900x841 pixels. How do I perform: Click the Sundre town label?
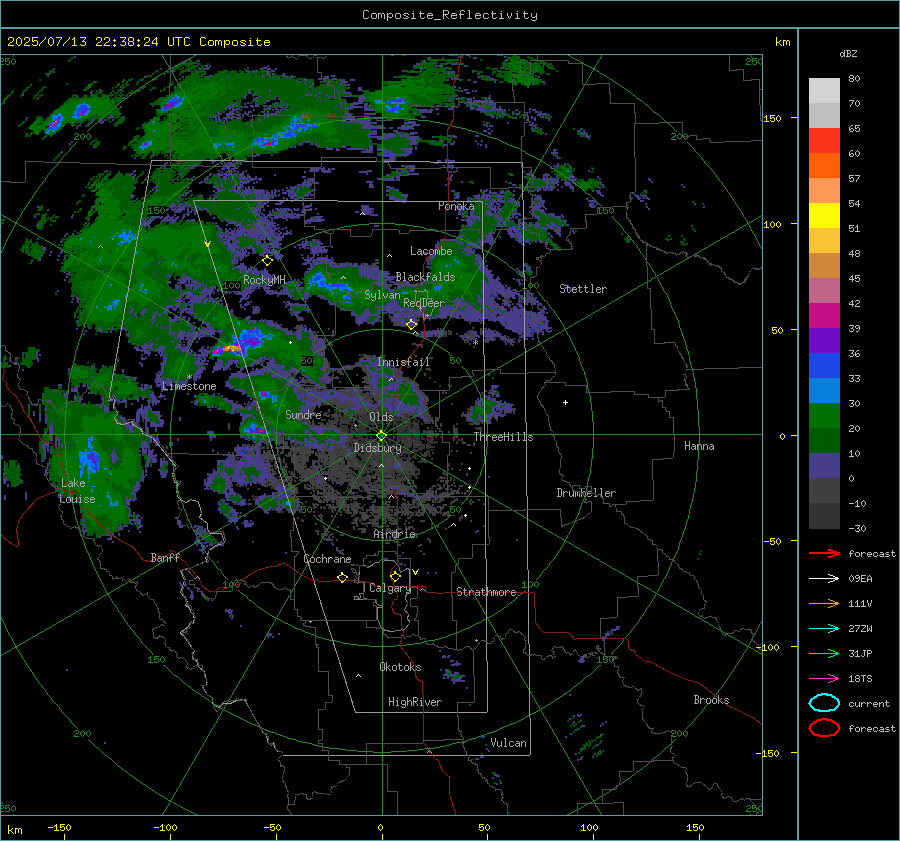(x=303, y=414)
